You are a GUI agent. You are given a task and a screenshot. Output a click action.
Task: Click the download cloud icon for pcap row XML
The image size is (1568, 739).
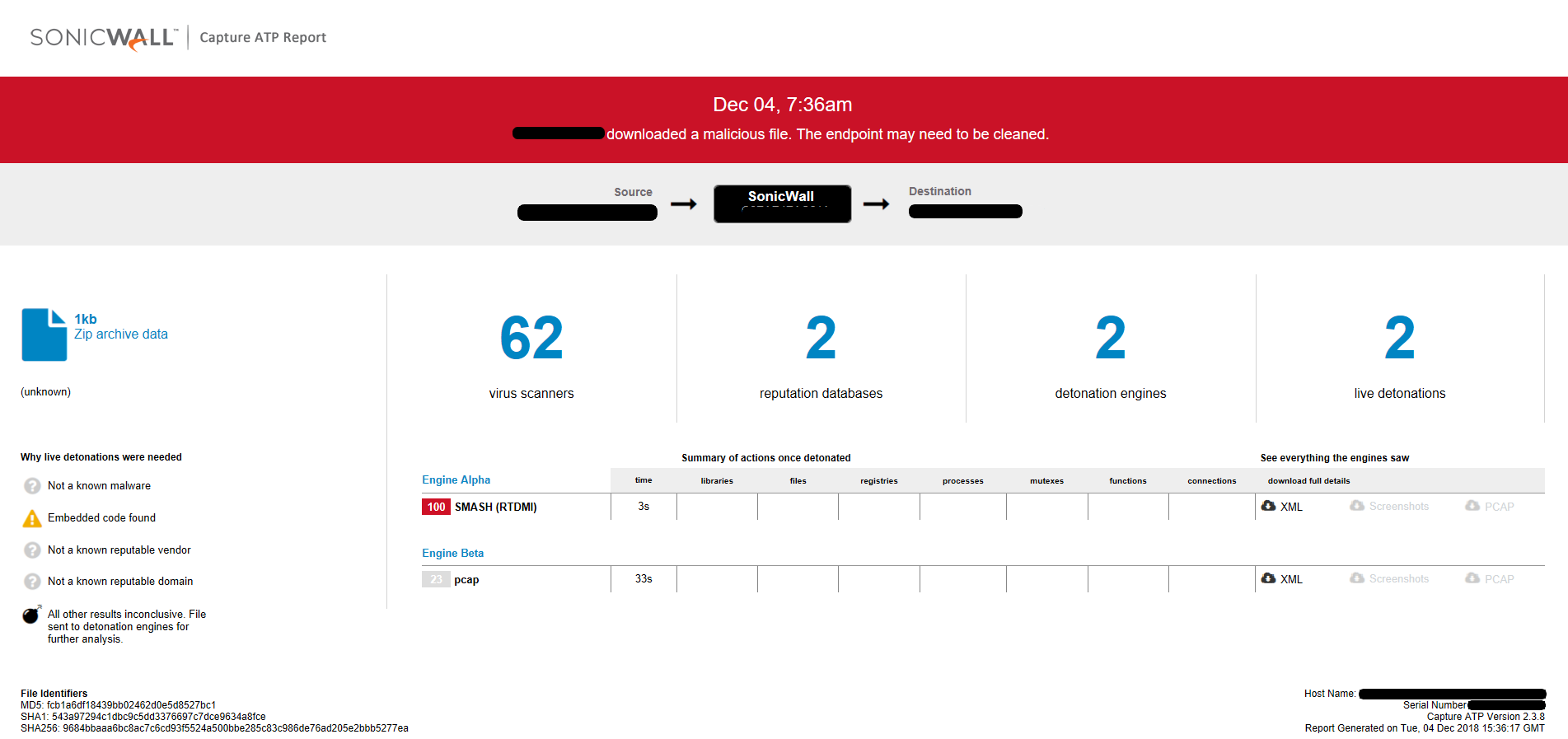tap(1269, 578)
